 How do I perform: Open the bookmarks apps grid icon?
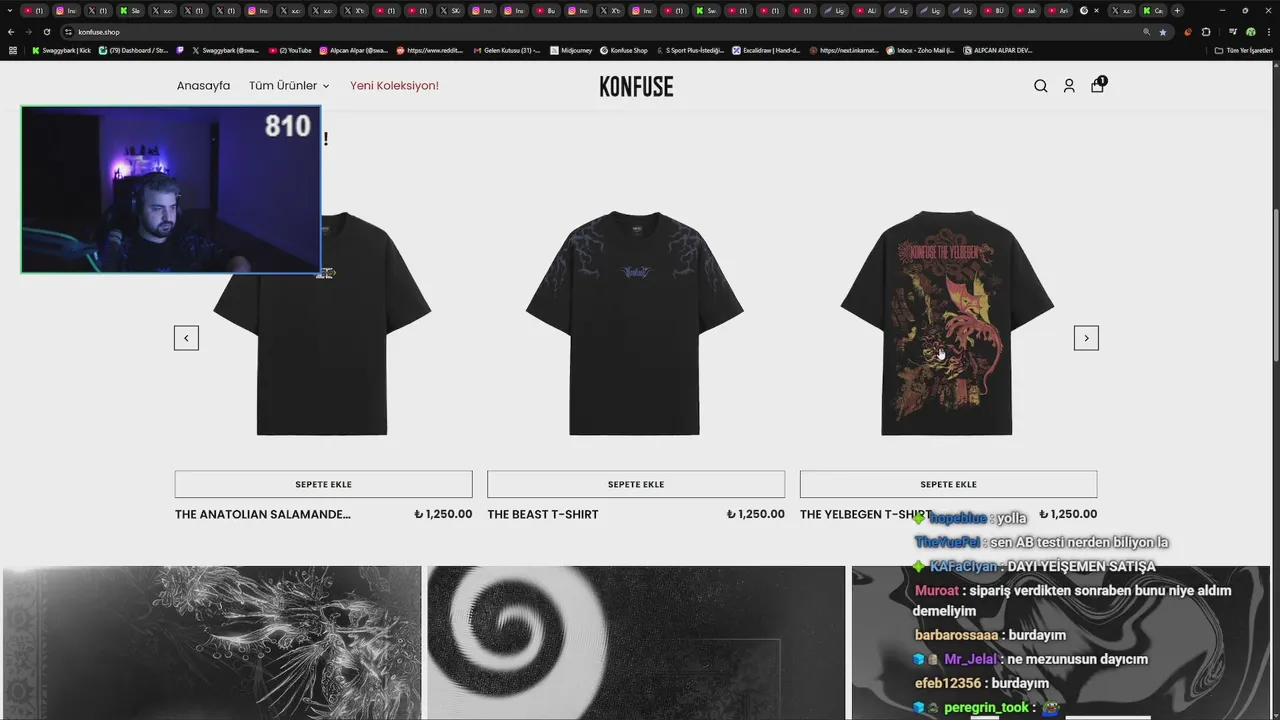(x=13, y=50)
